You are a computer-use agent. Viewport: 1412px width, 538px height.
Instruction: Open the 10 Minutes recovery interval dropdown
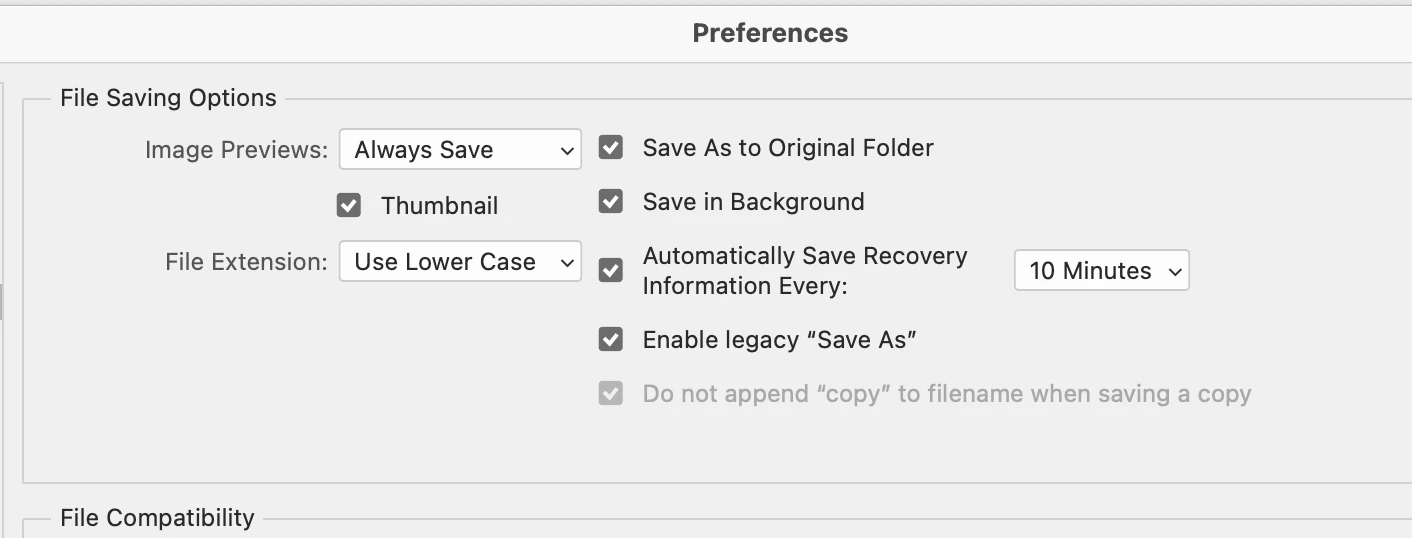coord(1101,271)
